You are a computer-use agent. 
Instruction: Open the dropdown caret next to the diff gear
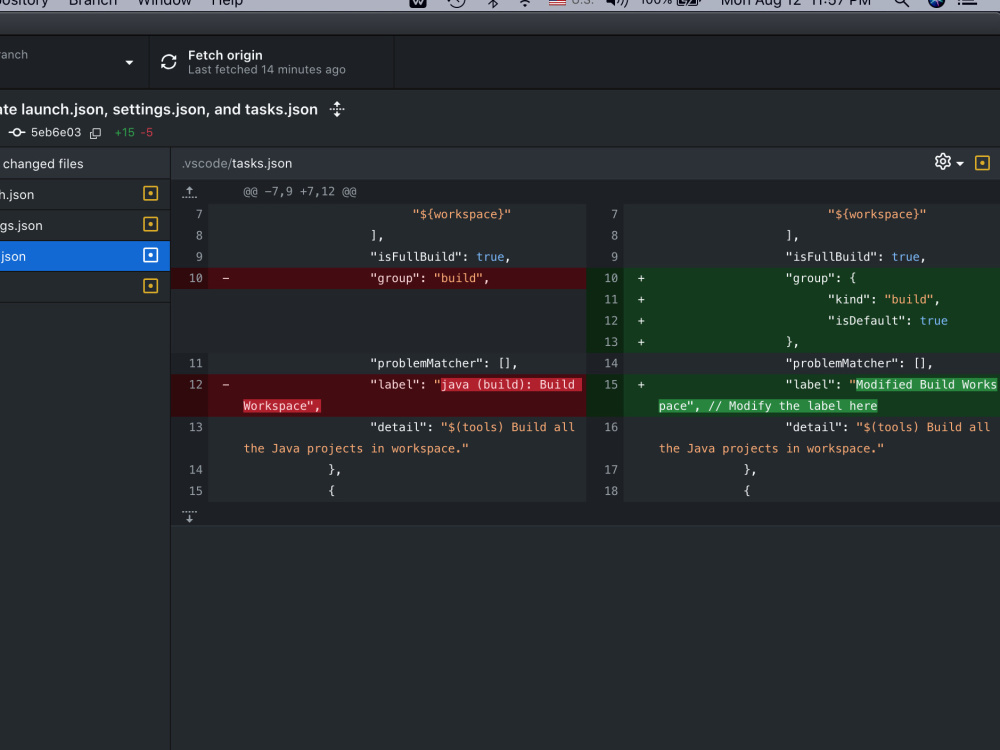tap(960, 164)
